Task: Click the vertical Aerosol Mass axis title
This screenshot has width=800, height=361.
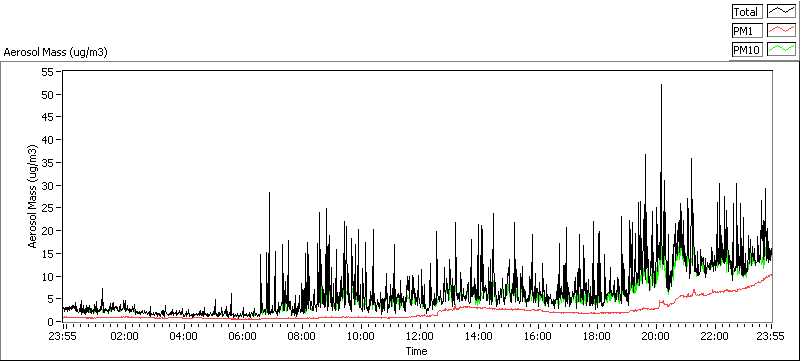Action: (x=33, y=196)
